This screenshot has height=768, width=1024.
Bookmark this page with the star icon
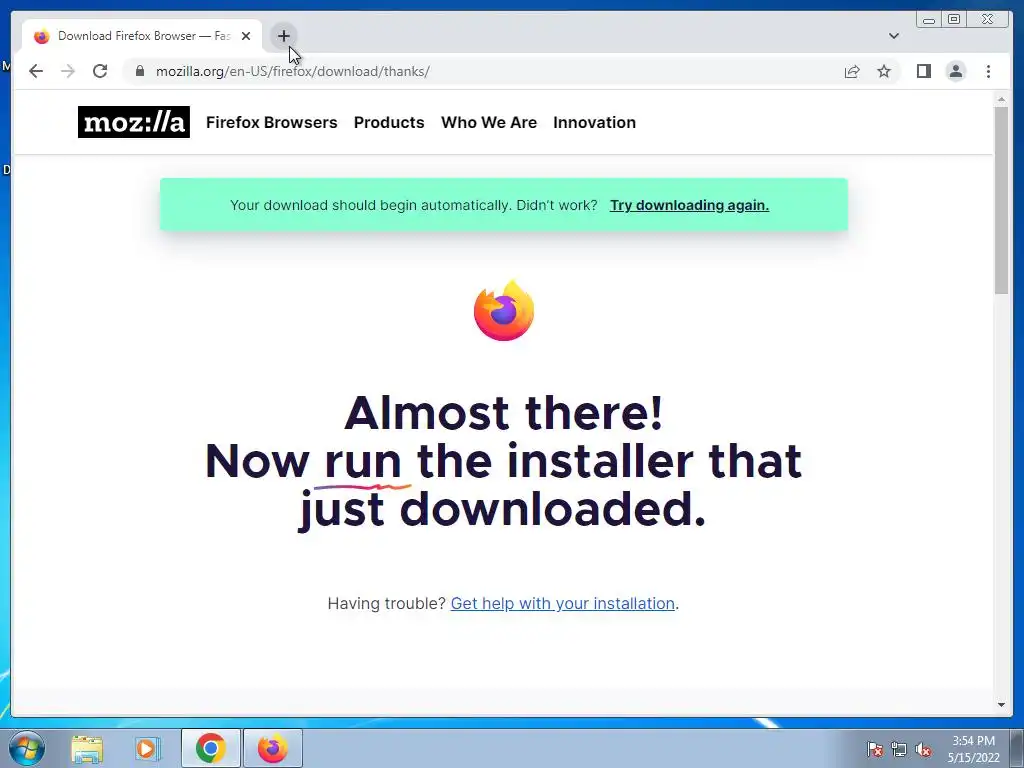coord(884,71)
